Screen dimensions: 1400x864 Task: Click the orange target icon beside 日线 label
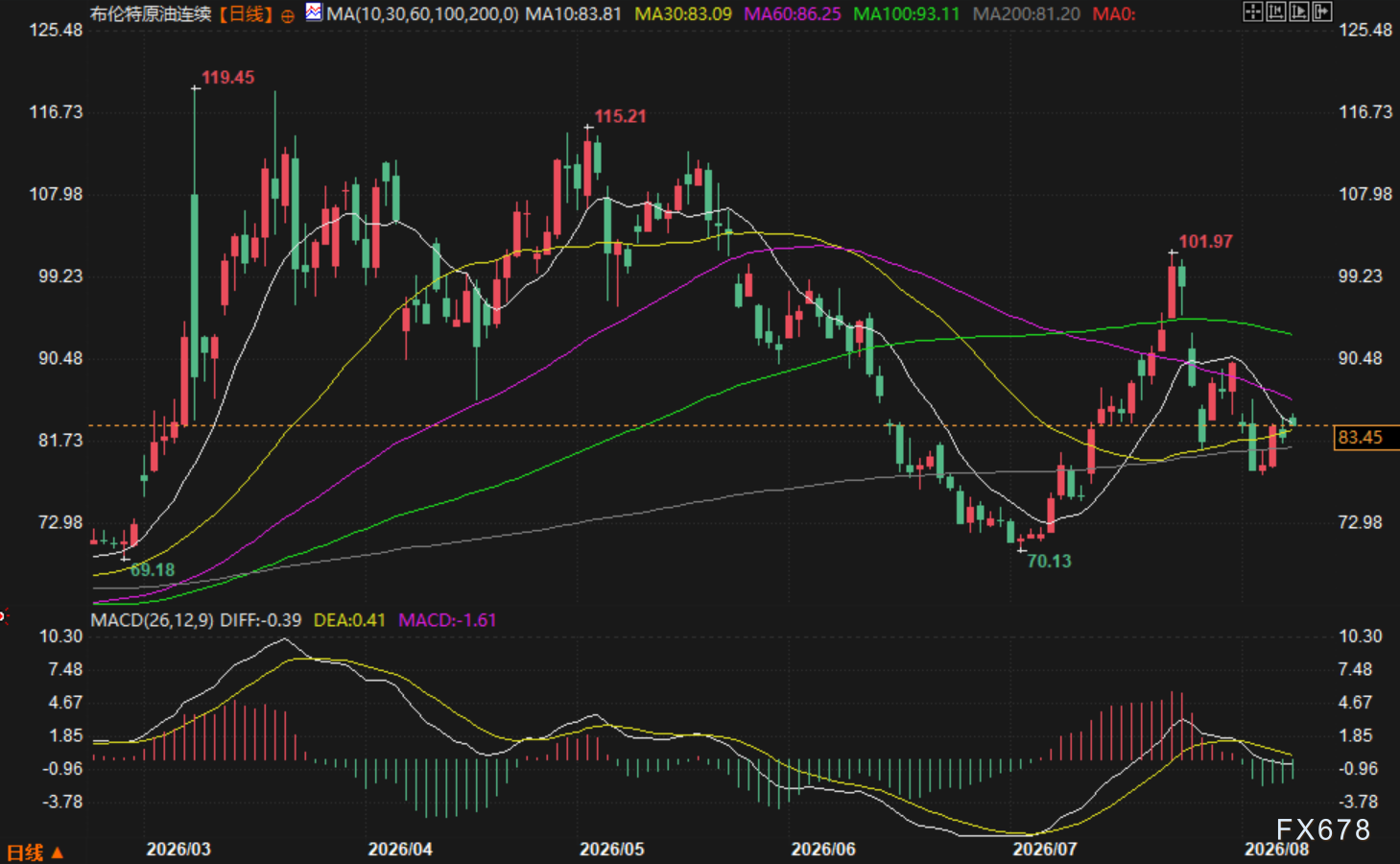tap(288, 15)
